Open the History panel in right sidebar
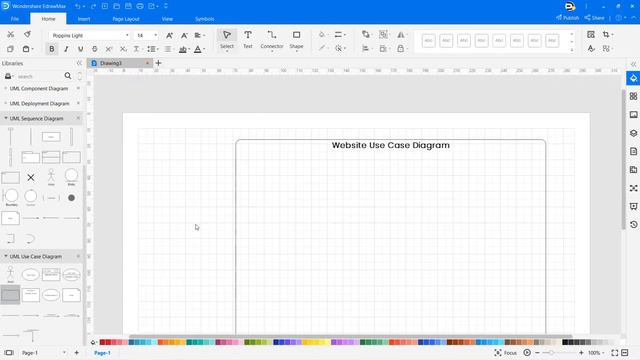The image size is (640, 360). coord(633,224)
